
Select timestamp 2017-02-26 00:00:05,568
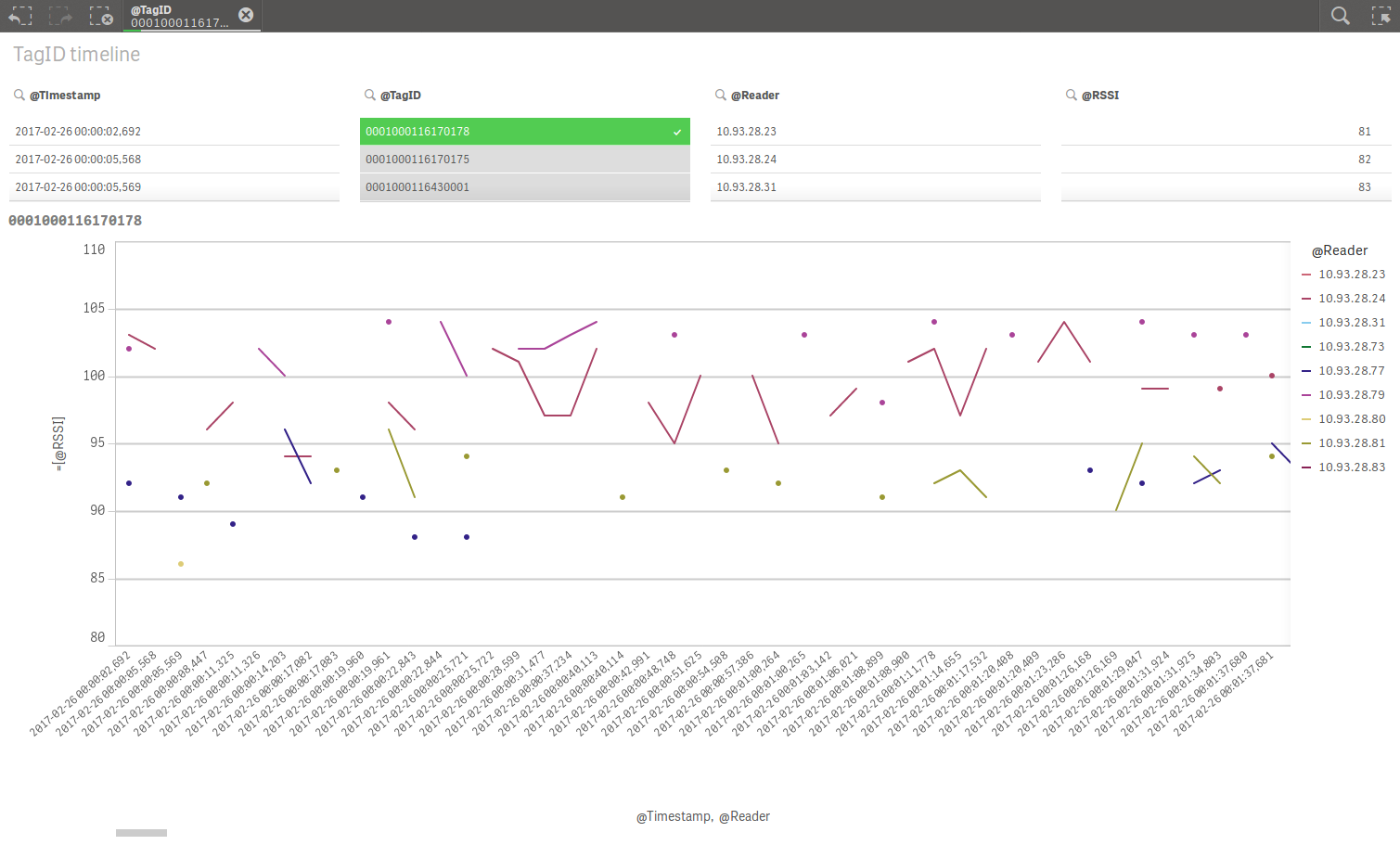point(174,160)
